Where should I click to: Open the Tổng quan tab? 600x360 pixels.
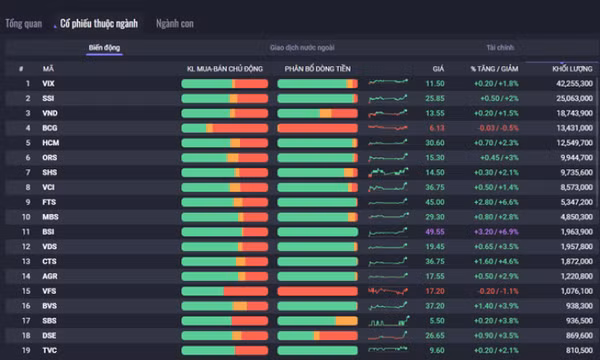click(24, 24)
